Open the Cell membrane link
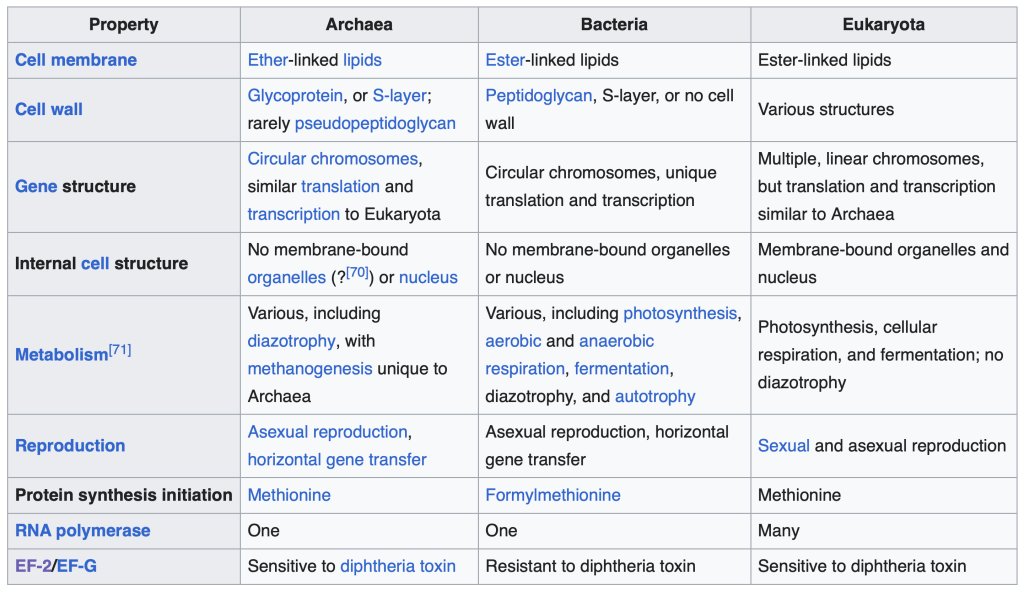Image resolution: width=1024 pixels, height=591 pixels. click(x=76, y=60)
